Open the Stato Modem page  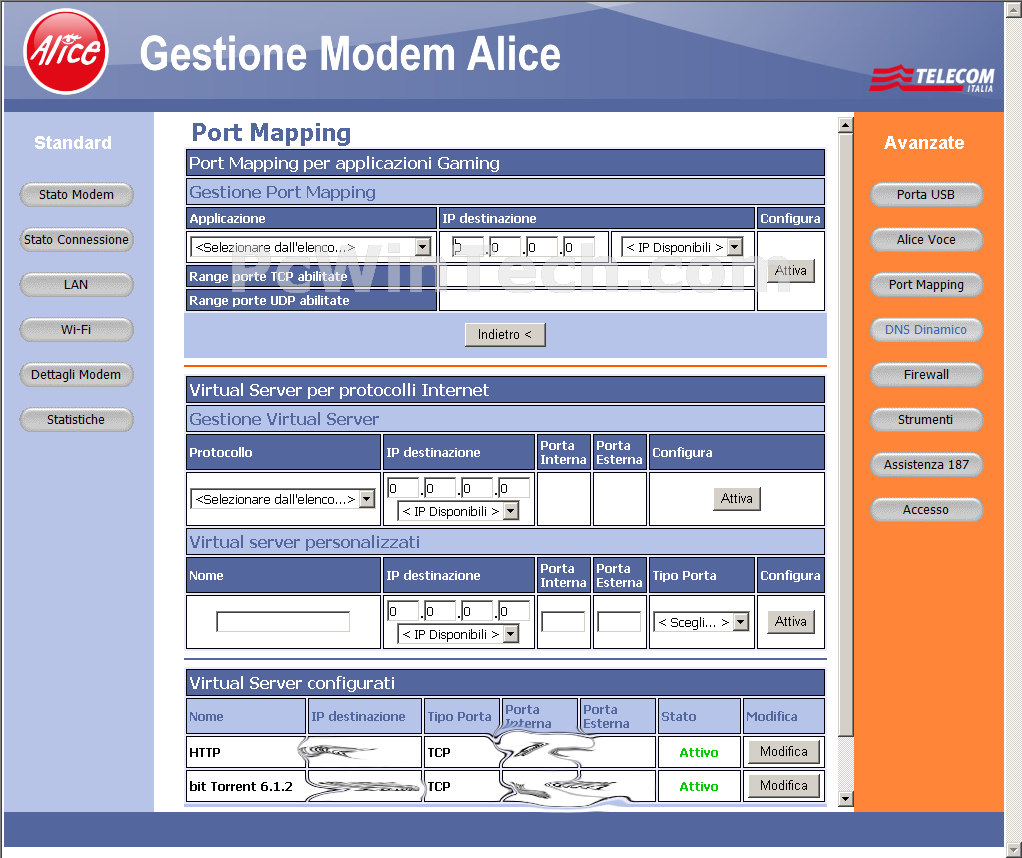coord(76,194)
